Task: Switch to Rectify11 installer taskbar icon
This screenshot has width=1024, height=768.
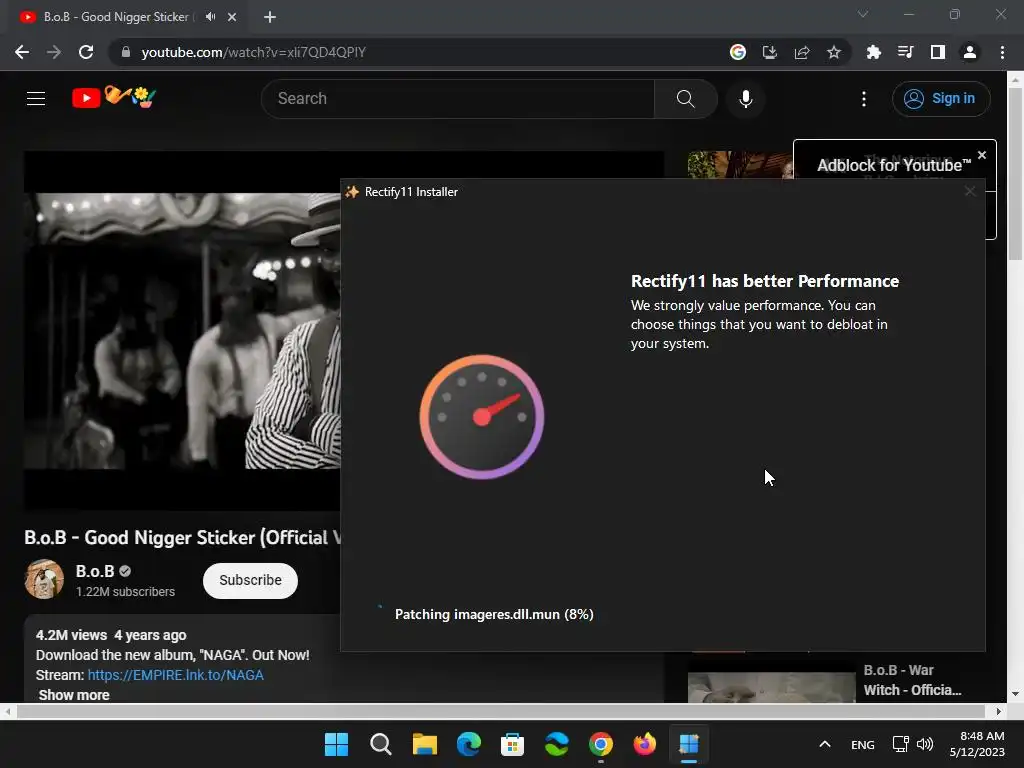Action: tap(689, 744)
